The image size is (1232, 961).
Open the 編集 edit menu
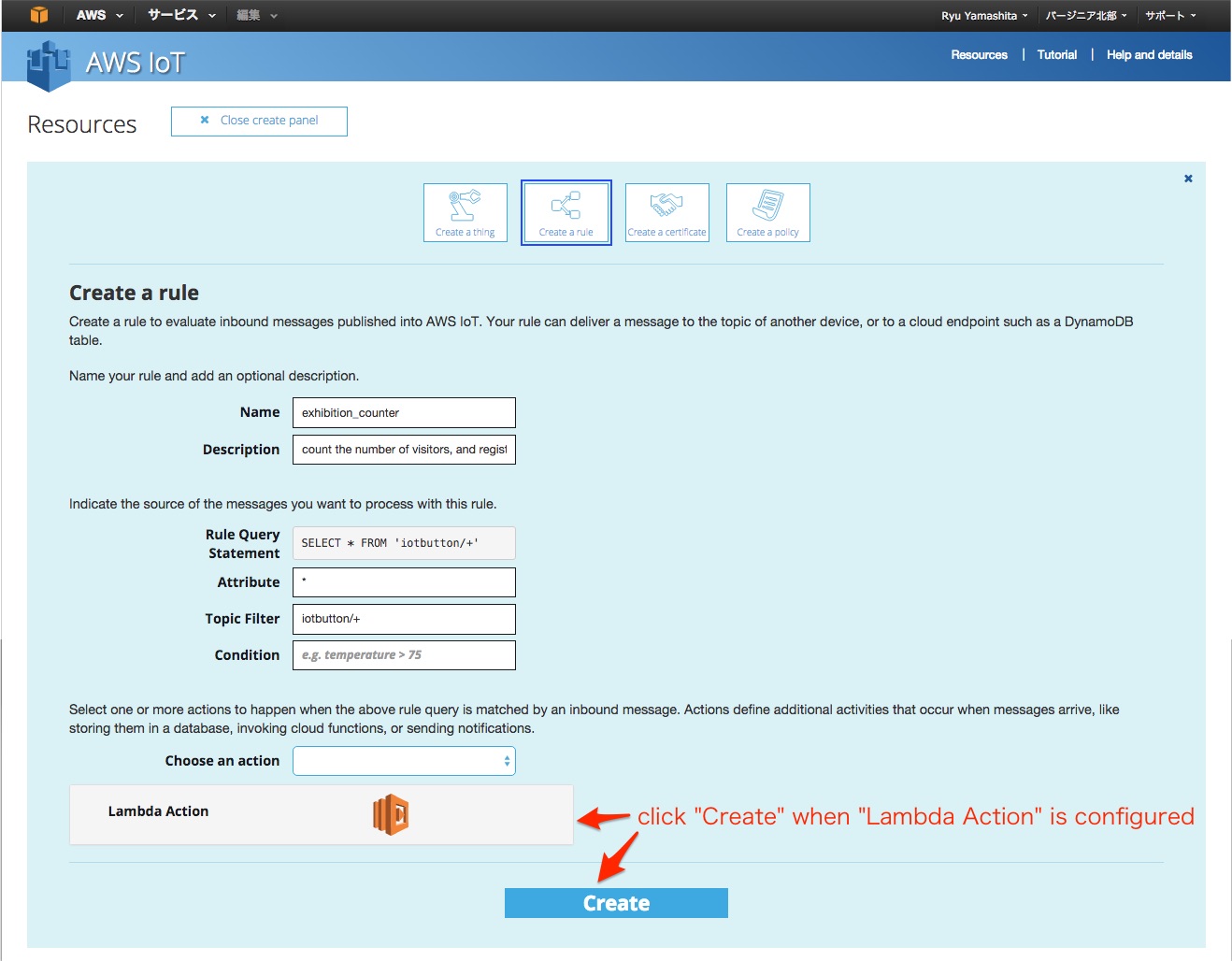pyautogui.click(x=257, y=15)
